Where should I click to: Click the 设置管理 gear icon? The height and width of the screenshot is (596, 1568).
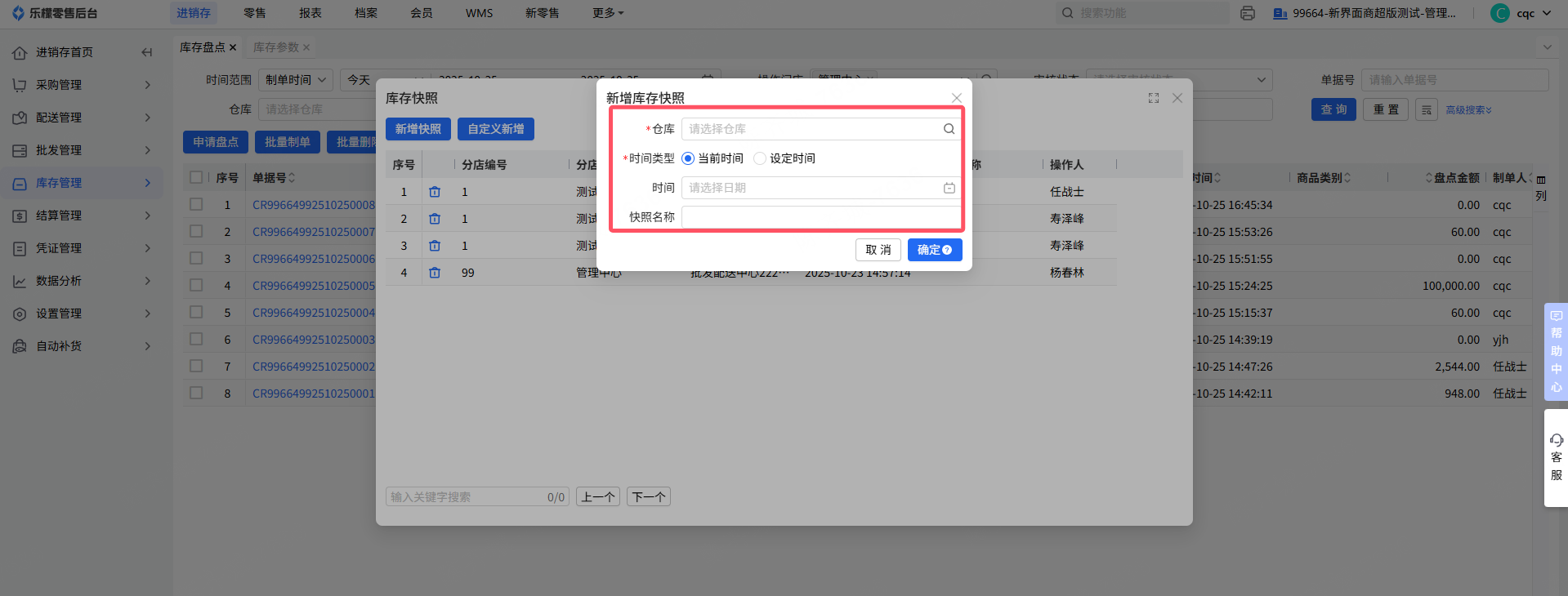pos(20,314)
